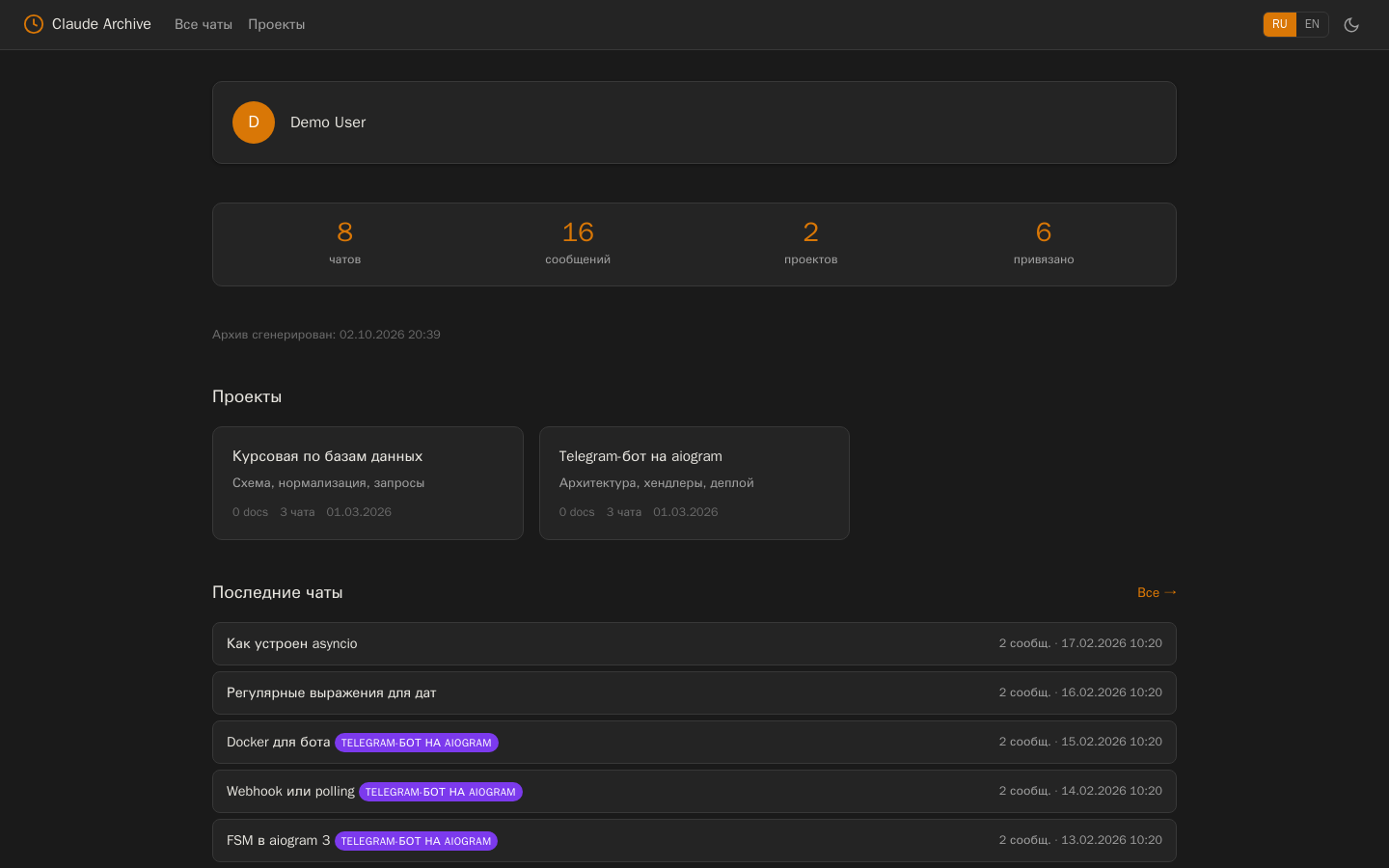
Task: Click the description Схема, нормализация, запросы
Action: click(328, 483)
